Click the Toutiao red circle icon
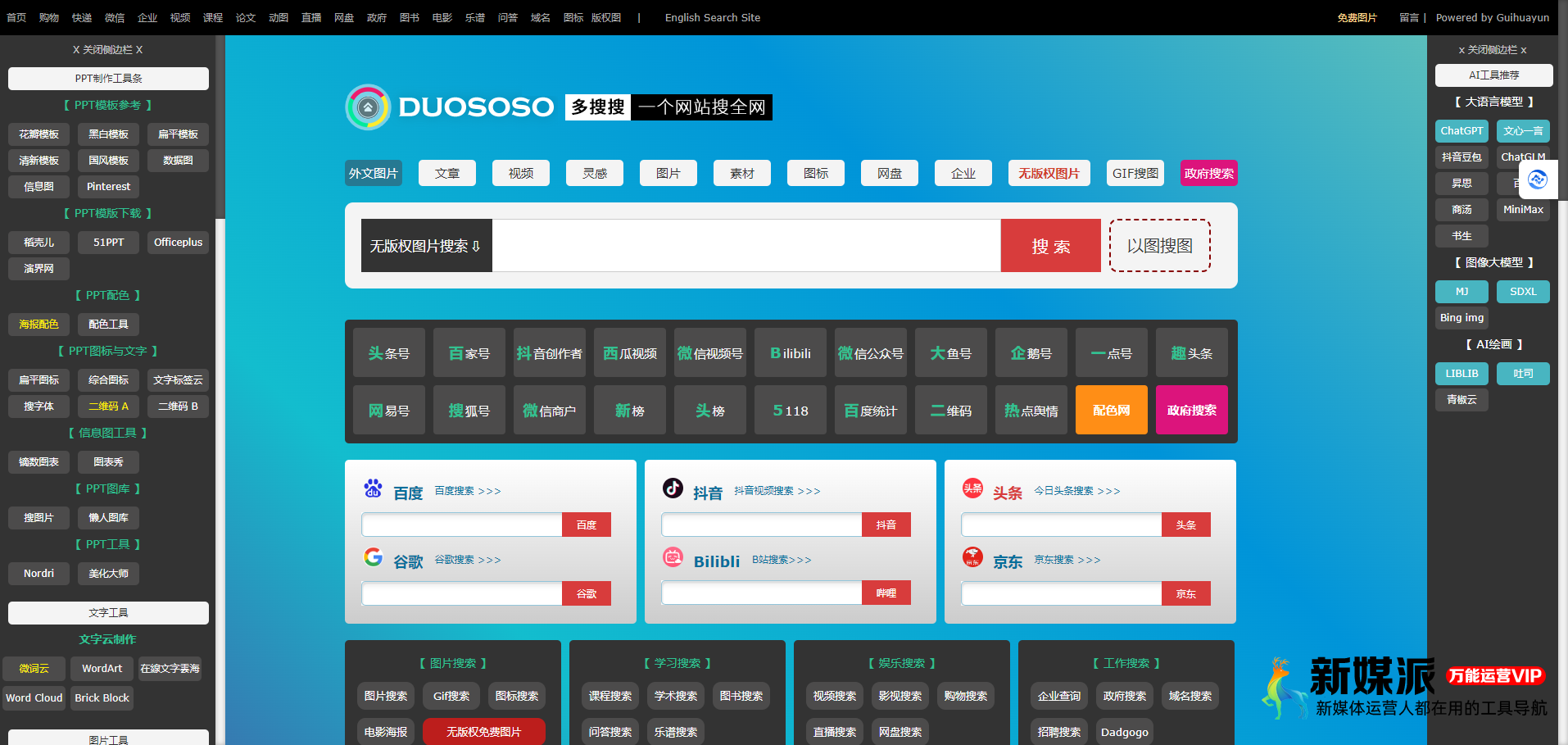The width and height of the screenshot is (1568, 745). 972,488
